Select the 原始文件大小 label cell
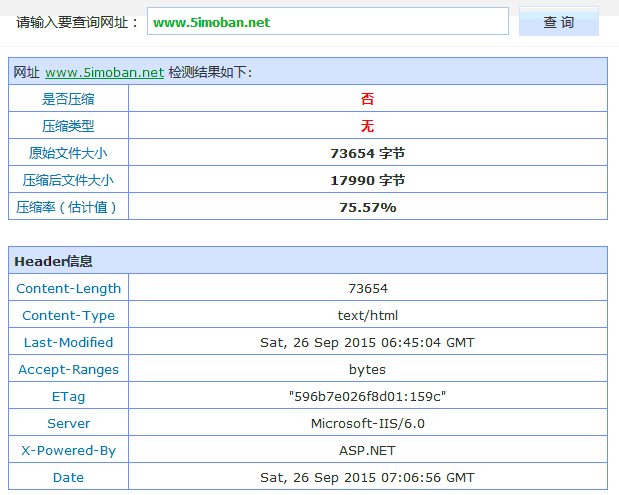Image resolution: width=619 pixels, height=495 pixels. click(68, 153)
